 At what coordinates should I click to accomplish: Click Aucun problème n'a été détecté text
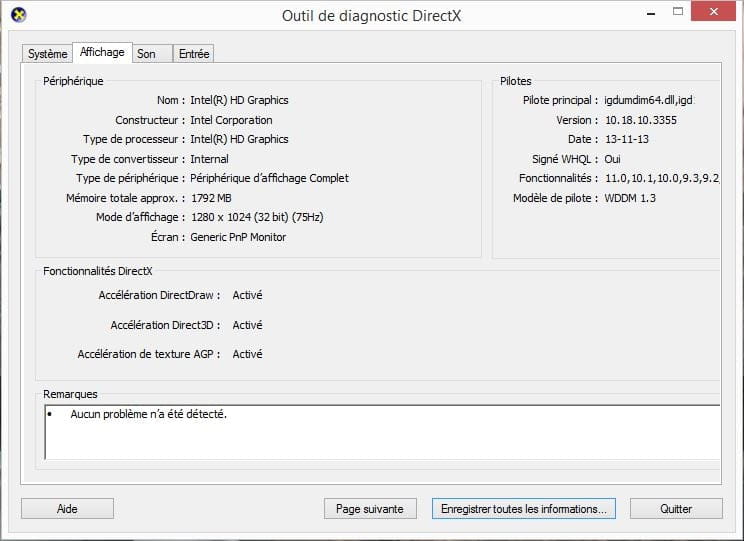click(149, 414)
